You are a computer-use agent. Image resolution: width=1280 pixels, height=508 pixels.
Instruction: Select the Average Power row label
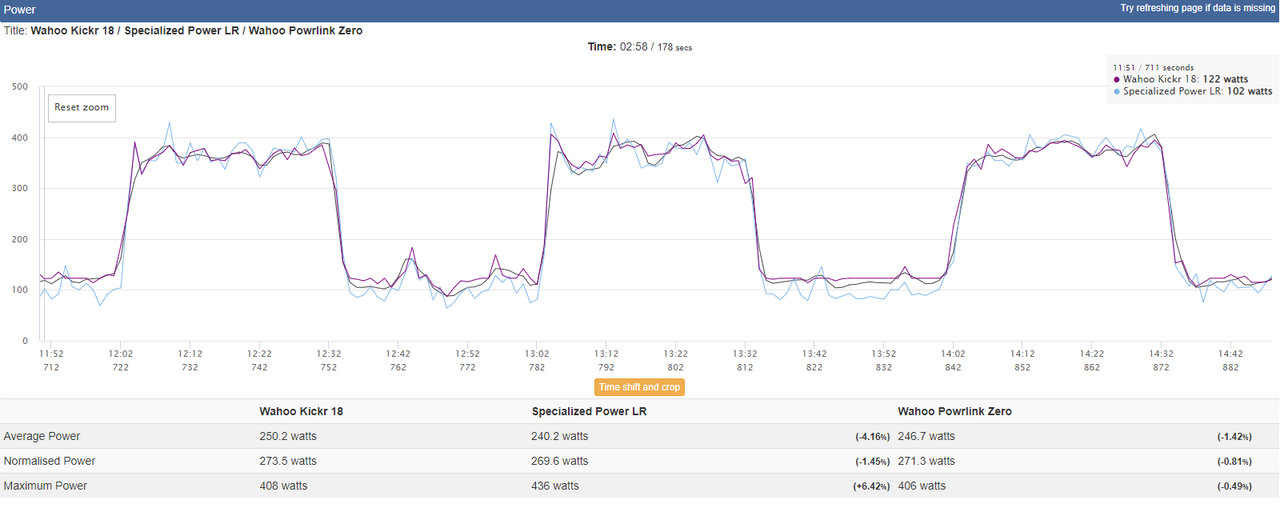click(x=42, y=436)
